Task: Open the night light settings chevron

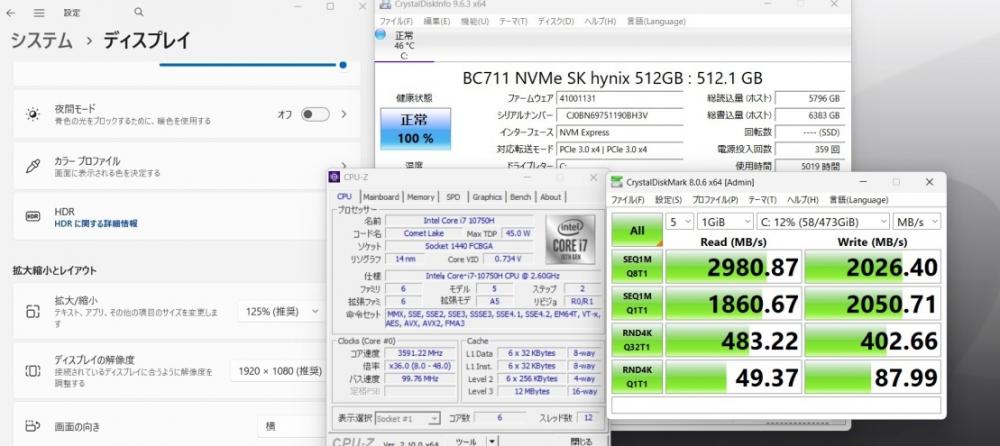Action: point(344,114)
